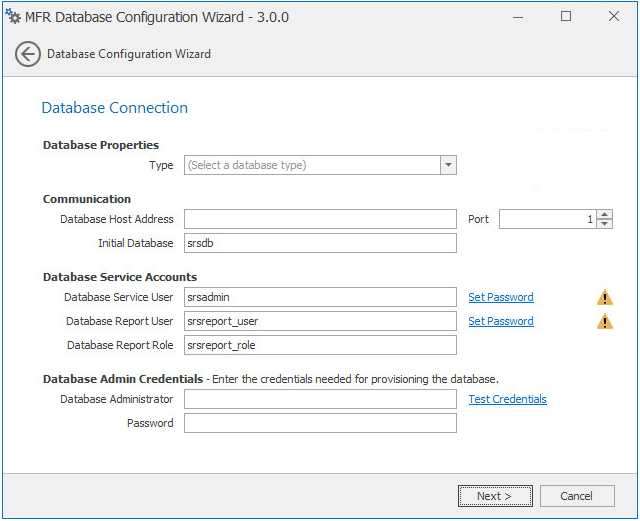Viewport: 640px width, 521px height.
Task: Click the admin Password field
Action: (x=320, y=423)
